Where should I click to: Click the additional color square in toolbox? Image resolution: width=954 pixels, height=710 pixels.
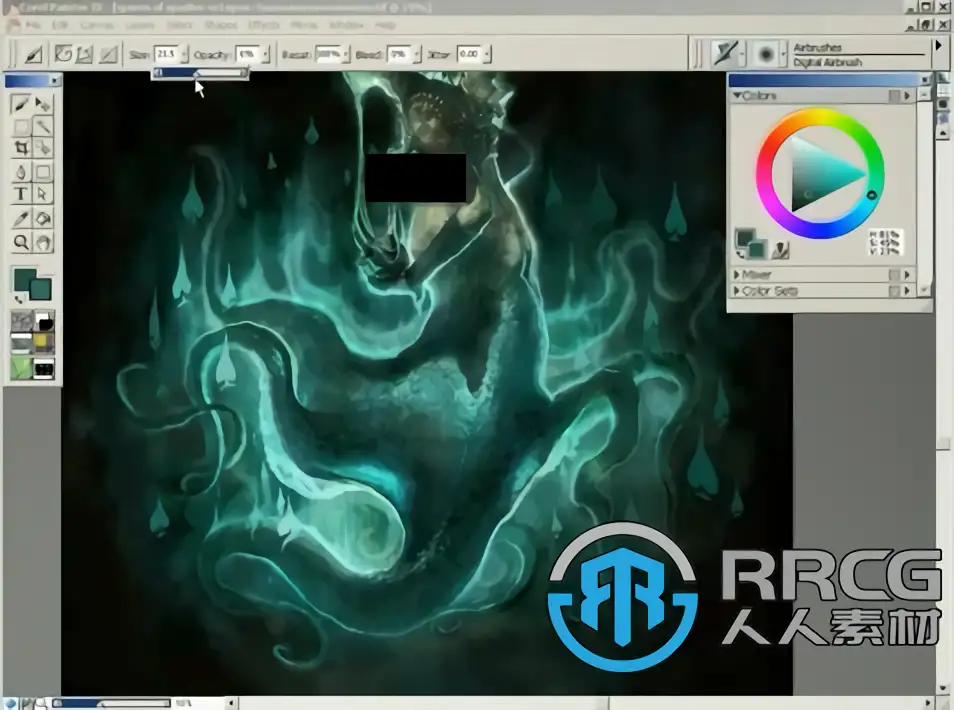pyautogui.click(x=41, y=290)
